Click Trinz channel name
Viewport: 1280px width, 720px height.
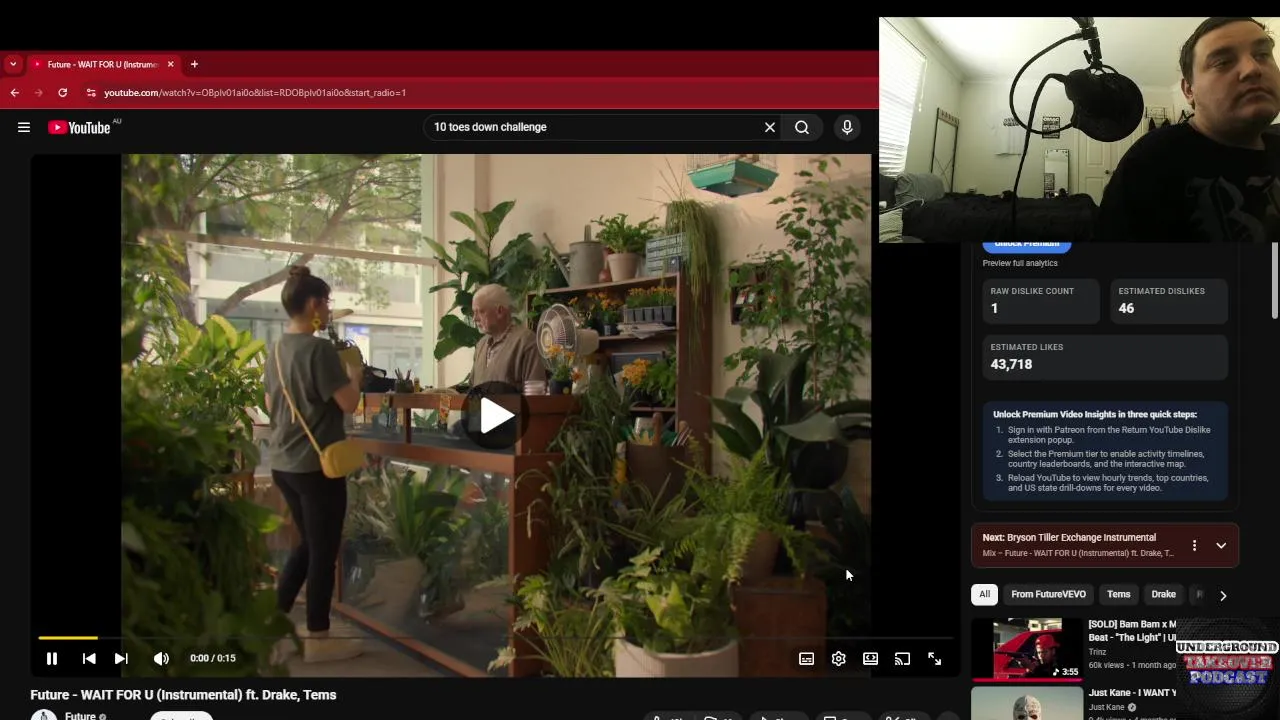[x=1097, y=652]
